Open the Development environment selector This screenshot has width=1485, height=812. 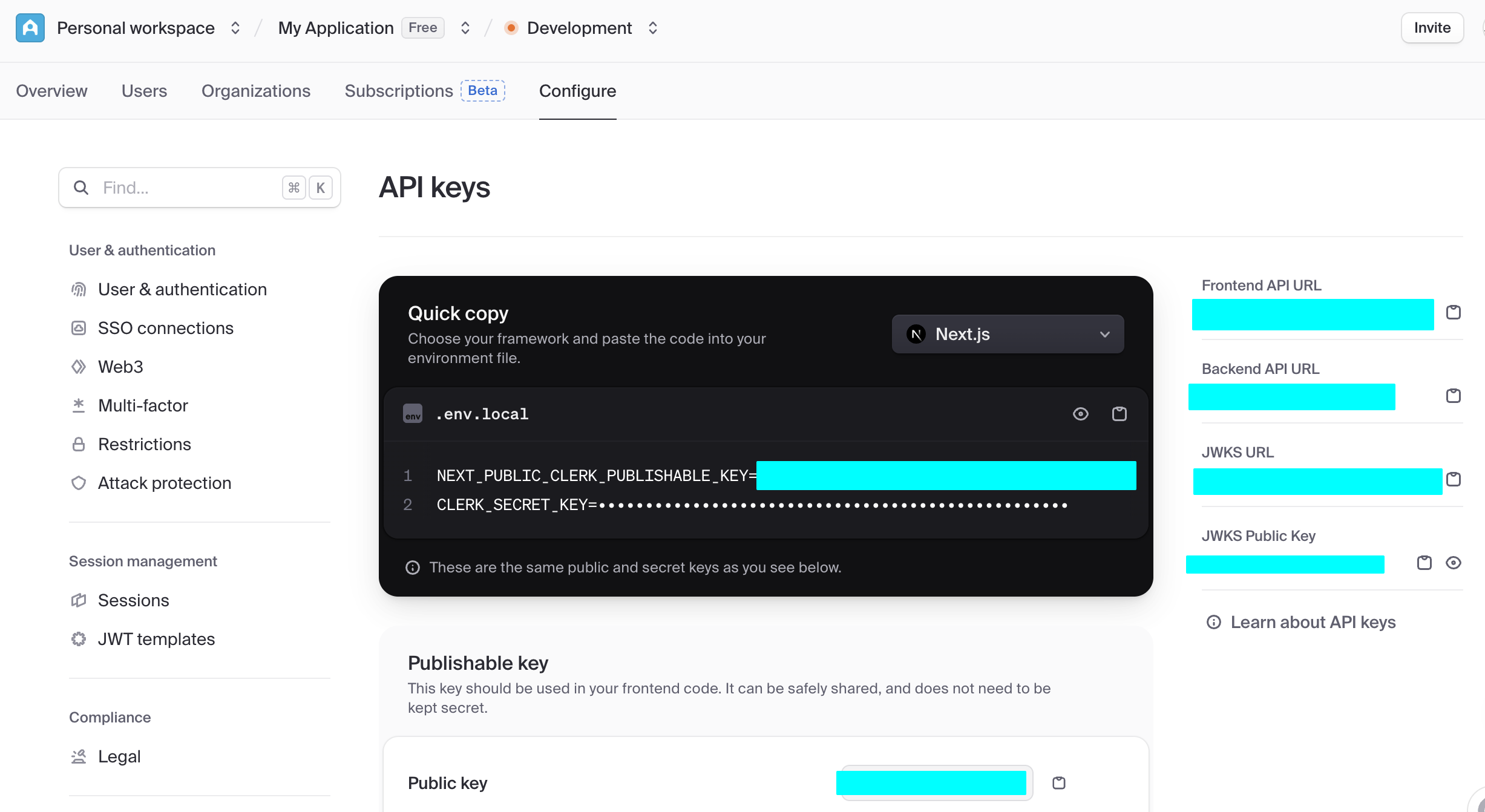pyautogui.click(x=652, y=28)
